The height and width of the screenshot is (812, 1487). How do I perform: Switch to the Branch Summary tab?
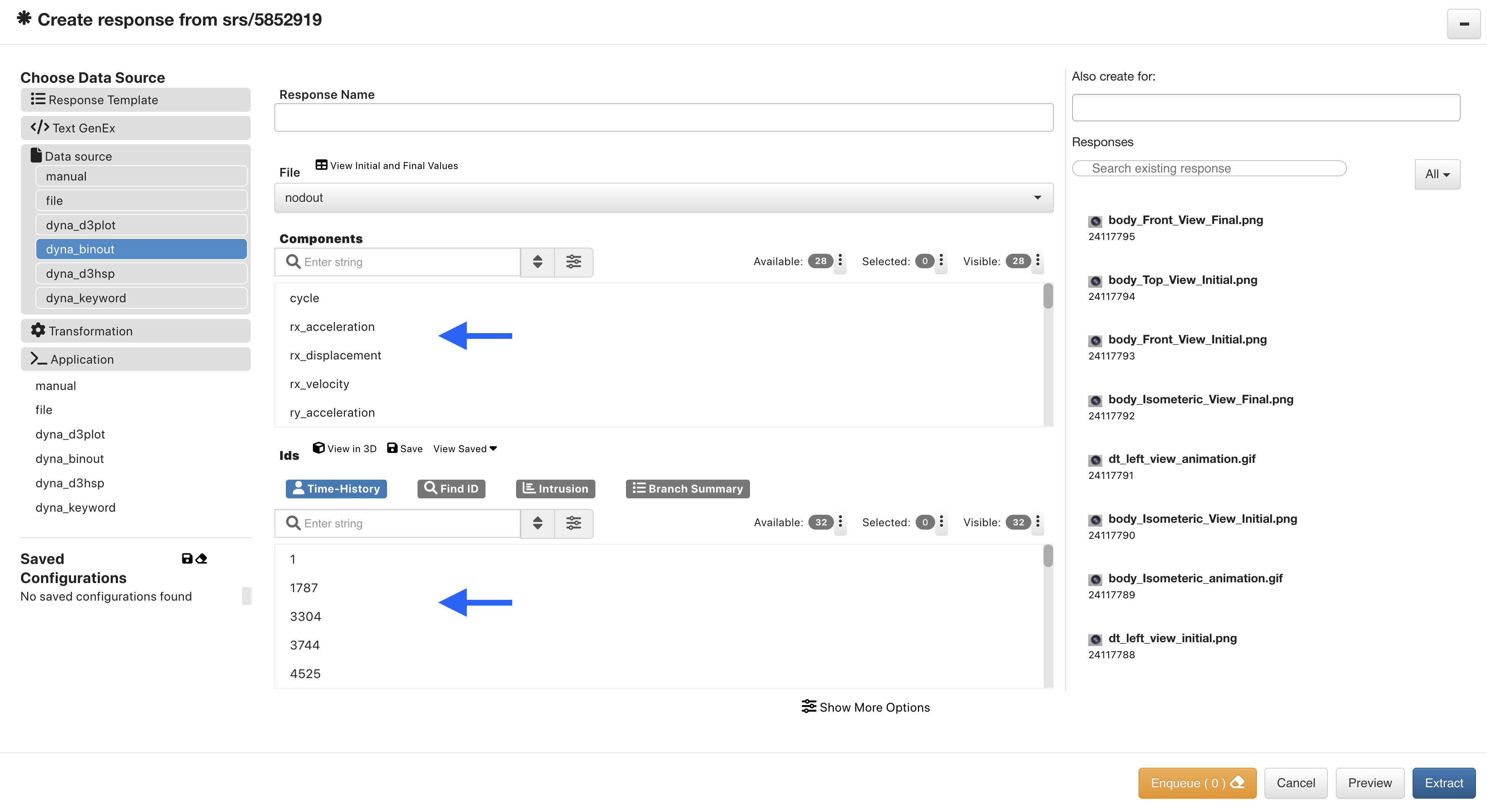[x=688, y=489]
